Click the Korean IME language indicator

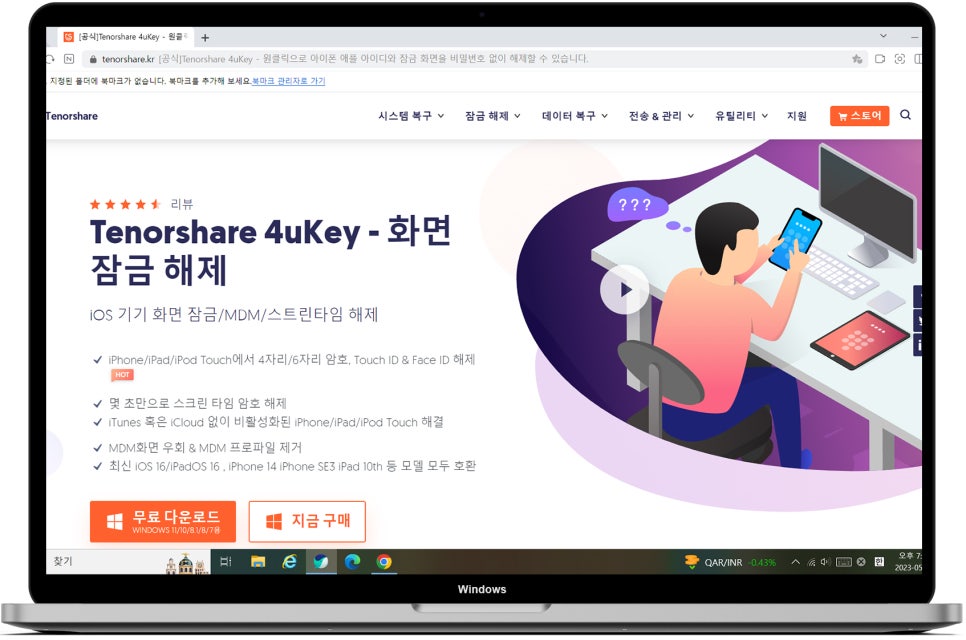[879, 561]
